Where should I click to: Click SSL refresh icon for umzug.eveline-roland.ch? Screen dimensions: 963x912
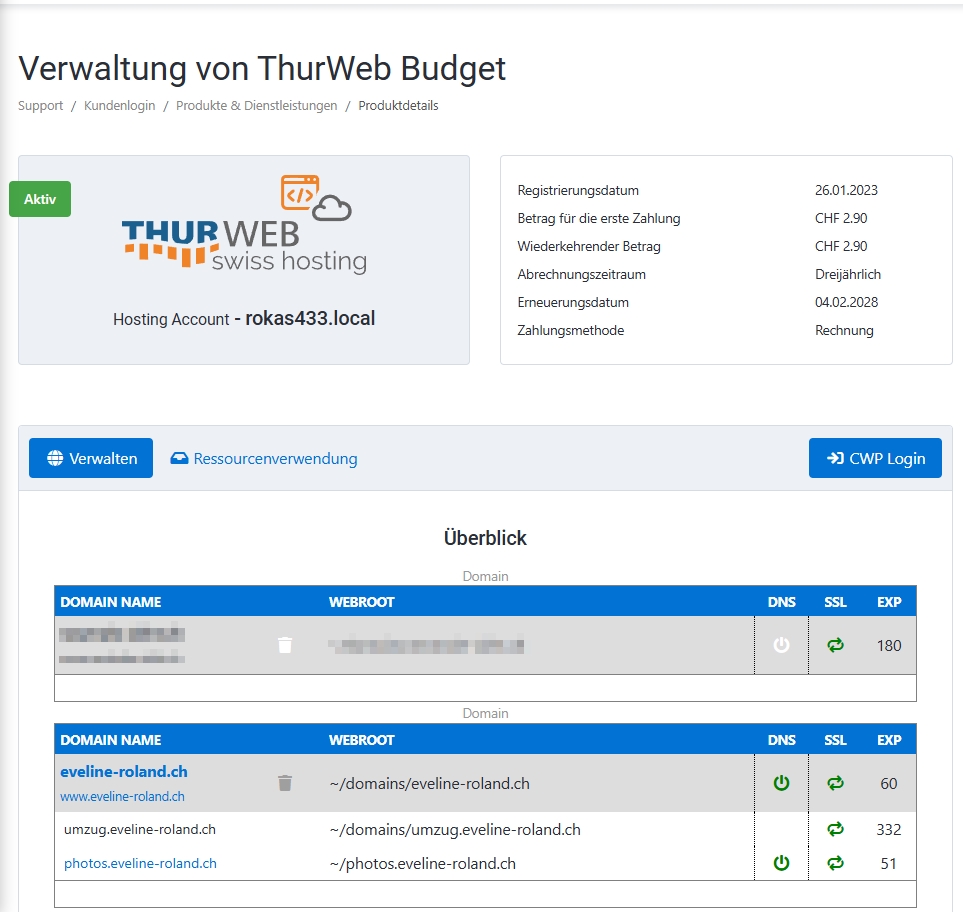click(835, 829)
